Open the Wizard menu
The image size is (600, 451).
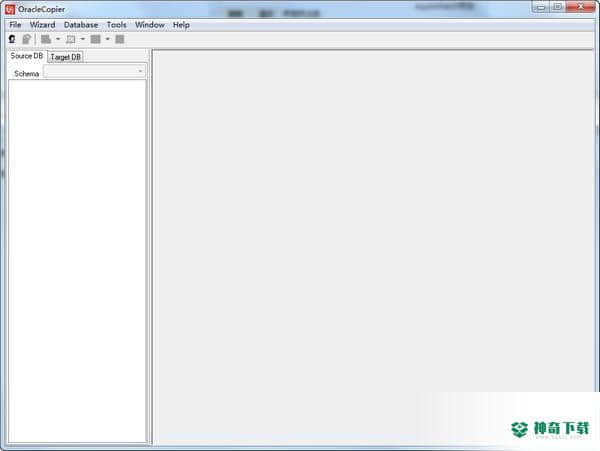(x=42, y=25)
